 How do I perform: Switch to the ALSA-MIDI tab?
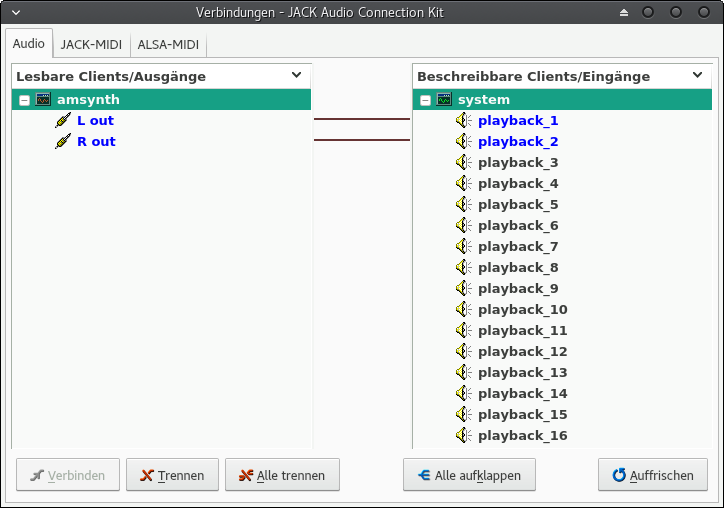pyautogui.click(x=168, y=45)
